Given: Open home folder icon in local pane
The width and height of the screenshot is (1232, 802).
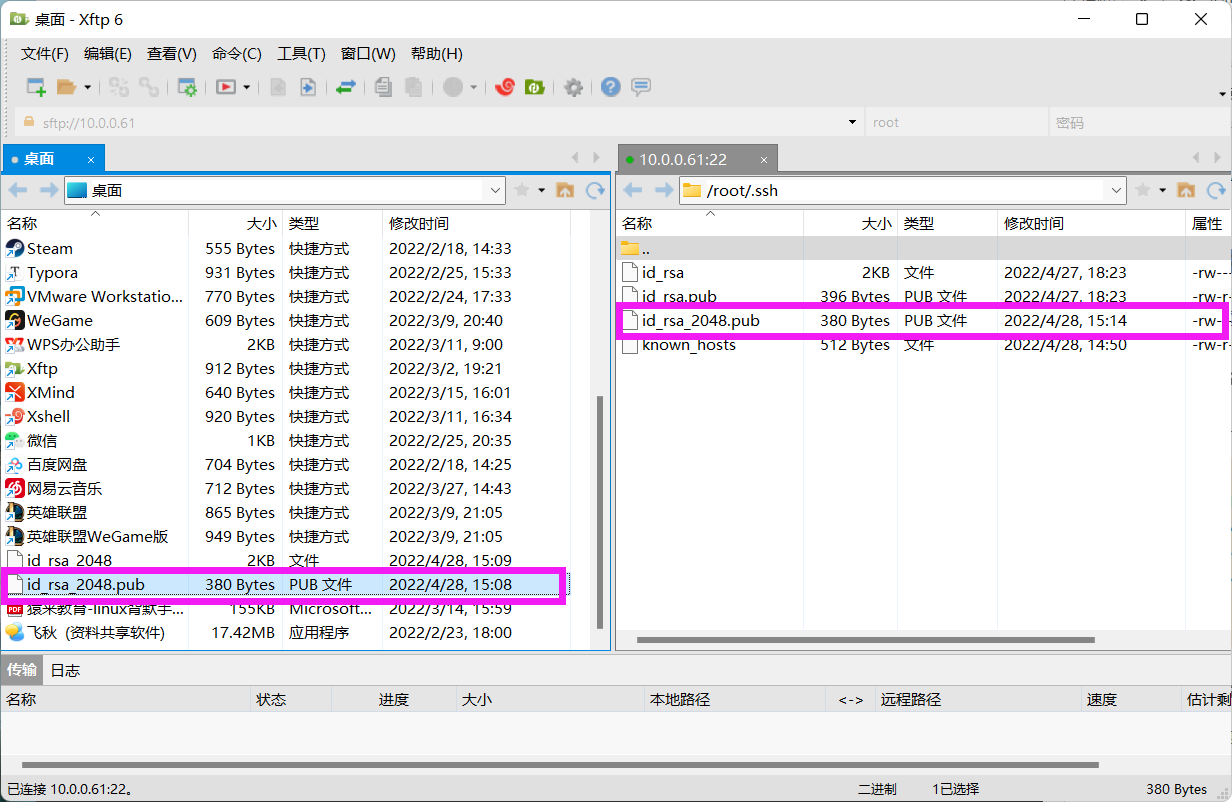Looking at the screenshot, I should point(565,190).
